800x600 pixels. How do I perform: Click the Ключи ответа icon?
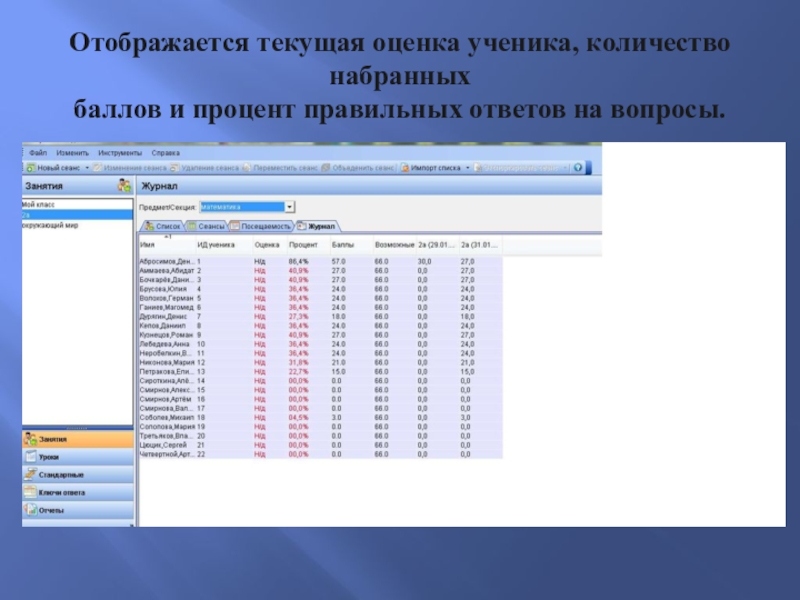pos(31,492)
